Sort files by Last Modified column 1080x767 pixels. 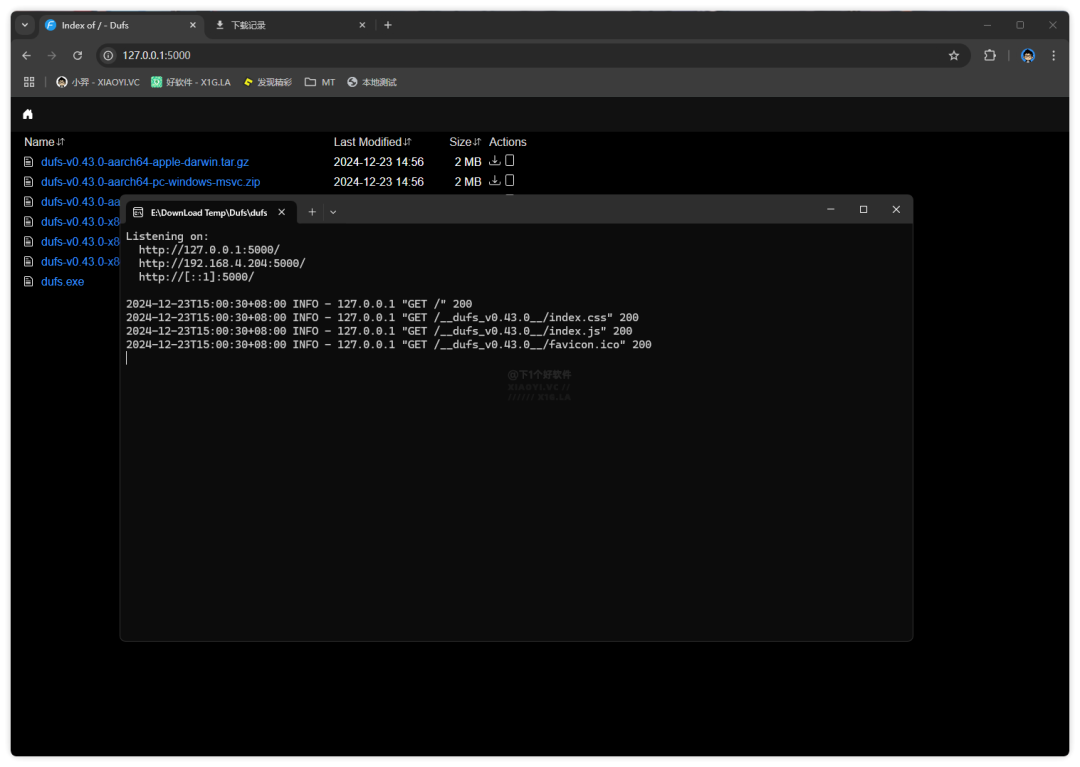[372, 142]
